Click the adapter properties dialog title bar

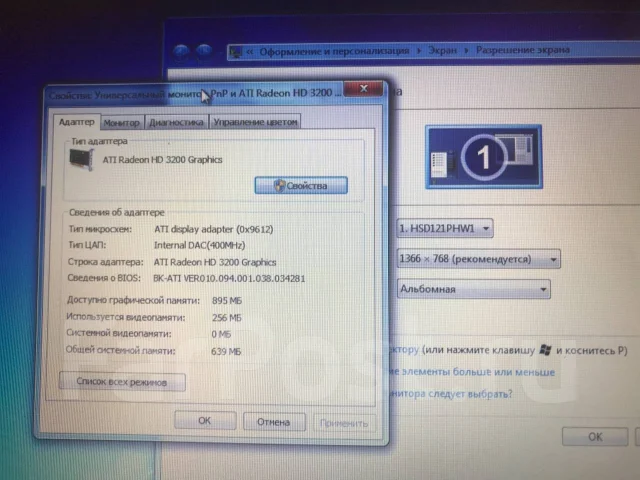tap(194, 95)
